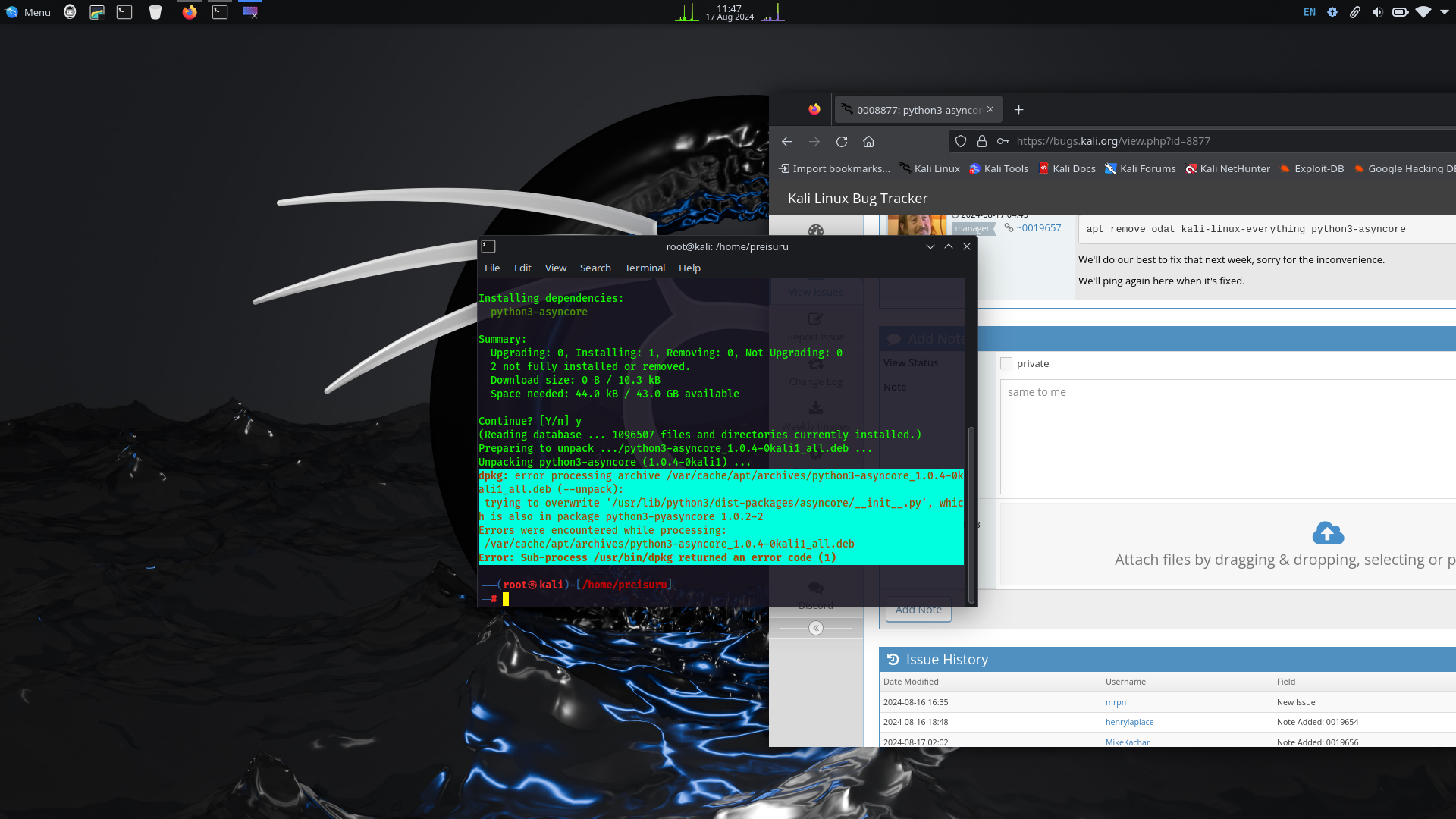Image resolution: width=1456 pixels, height=819 pixels.
Task: Open henrylaplace user link
Action: point(1129,722)
